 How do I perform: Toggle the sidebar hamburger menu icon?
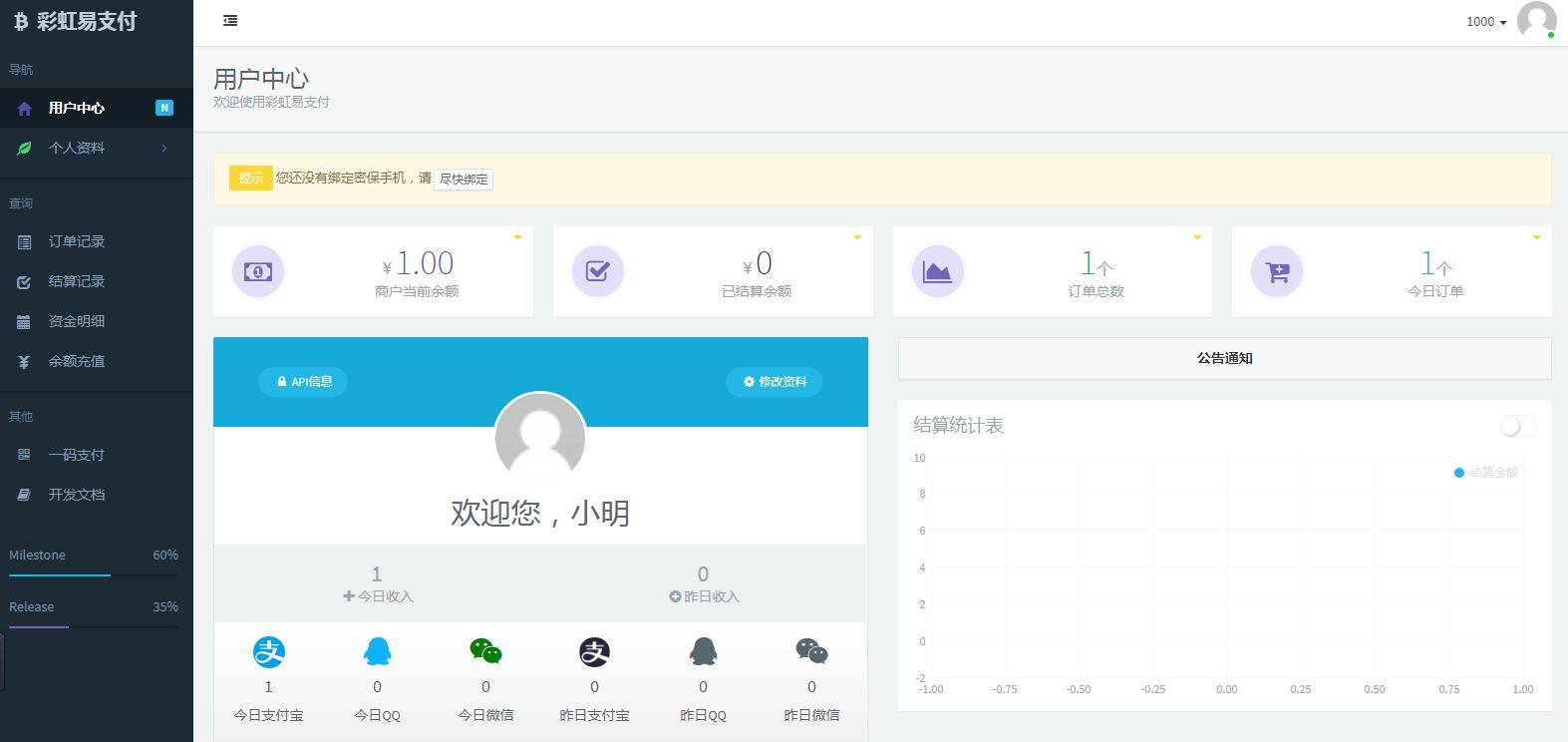pos(230,20)
